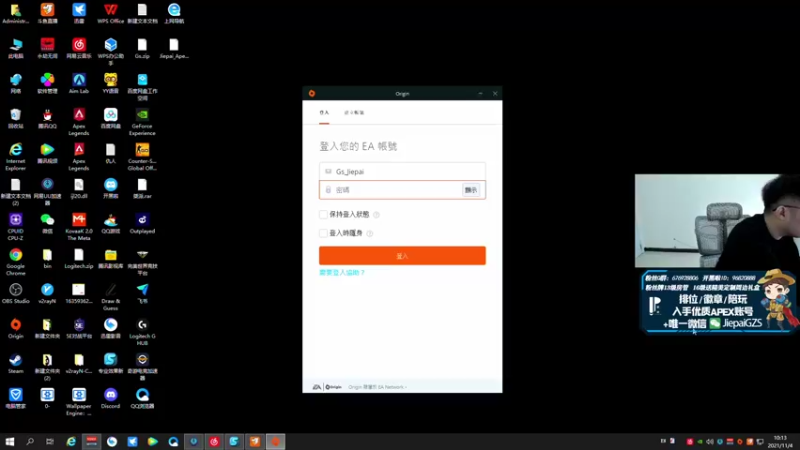Select the bin folder on desktop

[47, 259]
